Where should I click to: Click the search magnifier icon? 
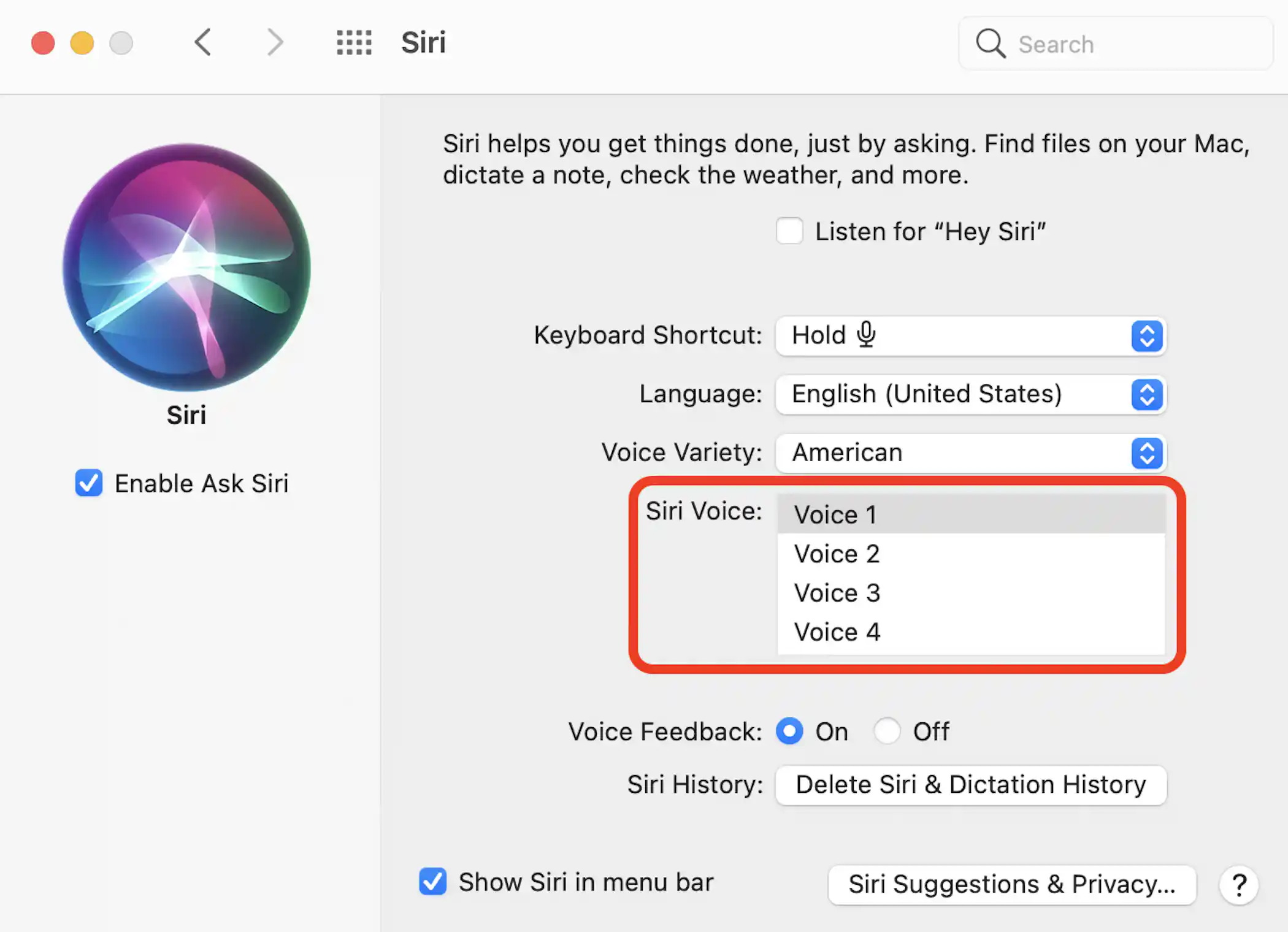click(x=990, y=44)
